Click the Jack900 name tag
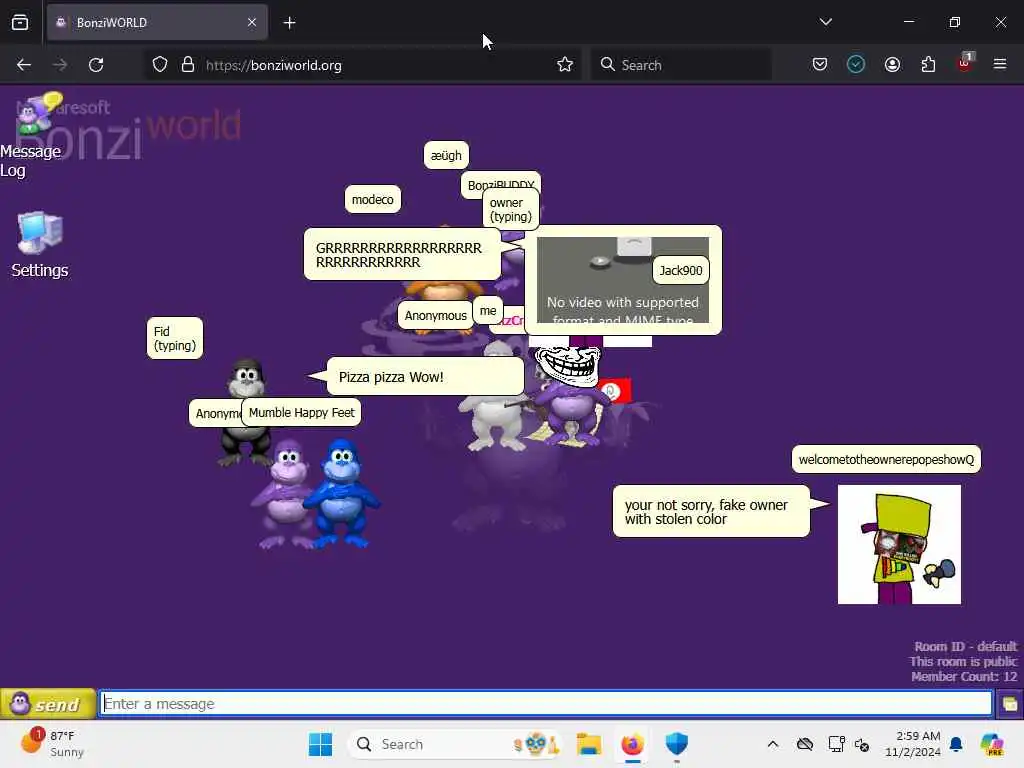This screenshot has width=1024, height=768. coord(680,270)
